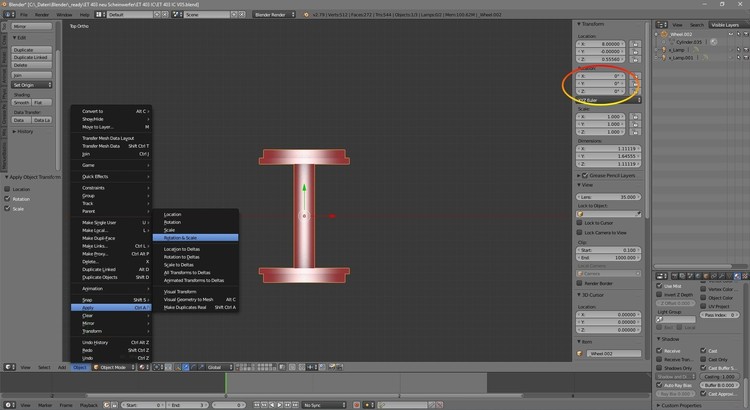The height and width of the screenshot is (410, 750).
Task: Collapse the 3D Cursor panel
Action: pos(579,295)
